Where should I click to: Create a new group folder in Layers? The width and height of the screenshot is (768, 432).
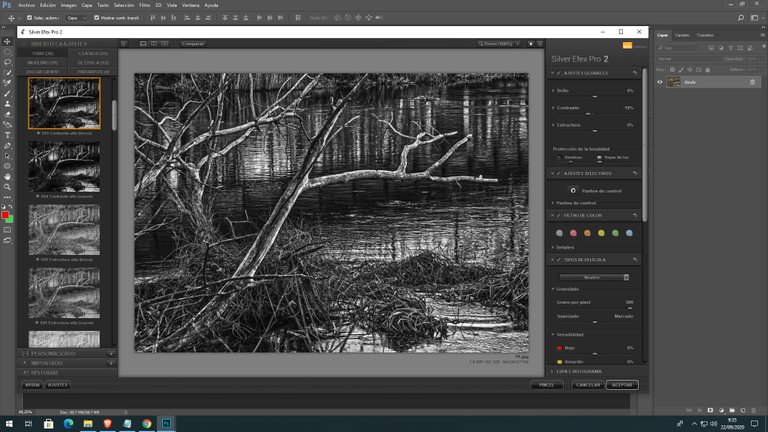point(732,410)
